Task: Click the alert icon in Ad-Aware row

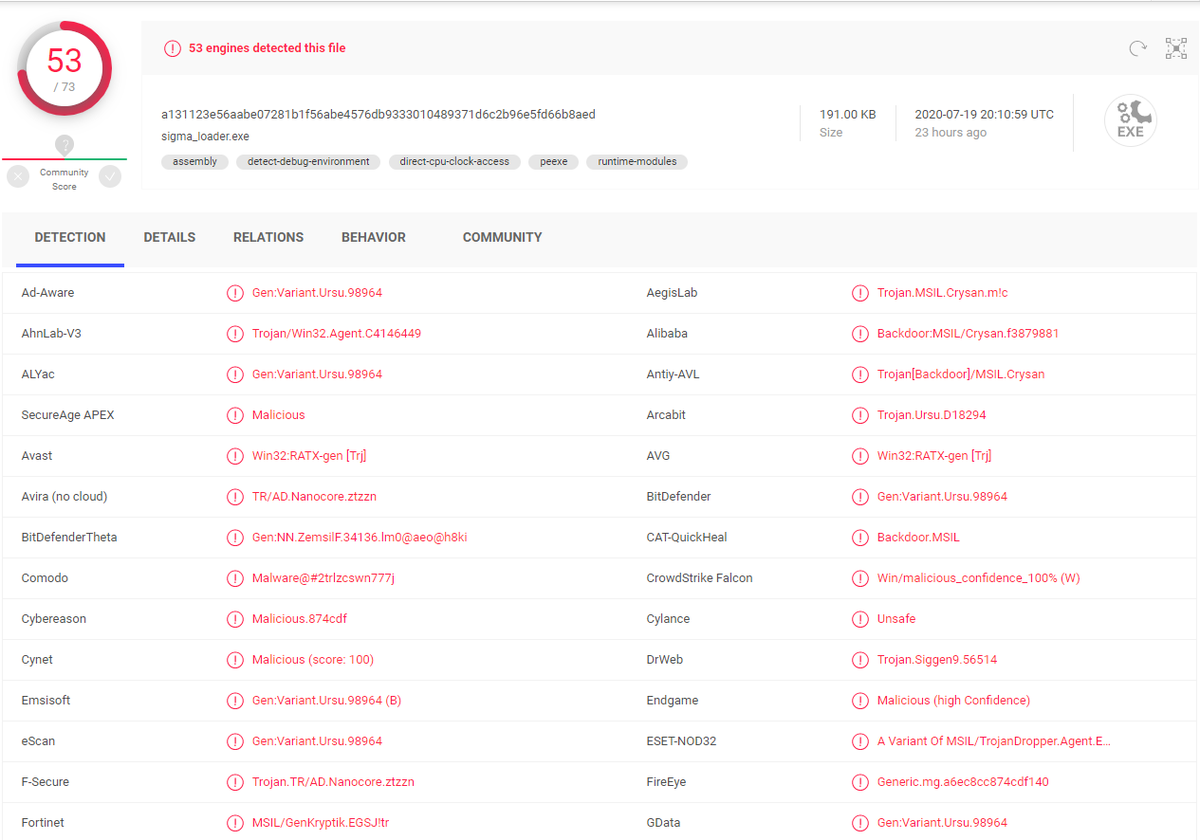Action: 235,293
